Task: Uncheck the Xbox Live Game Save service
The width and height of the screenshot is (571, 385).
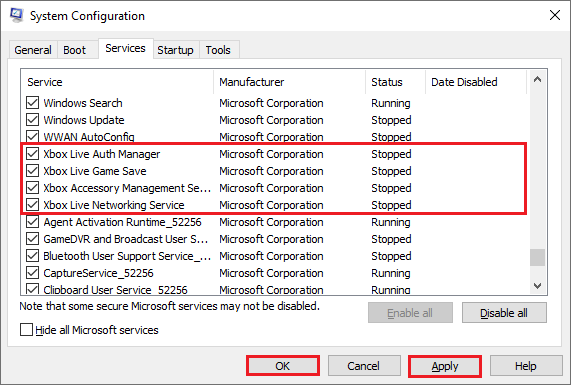Action: tap(32, 171)
